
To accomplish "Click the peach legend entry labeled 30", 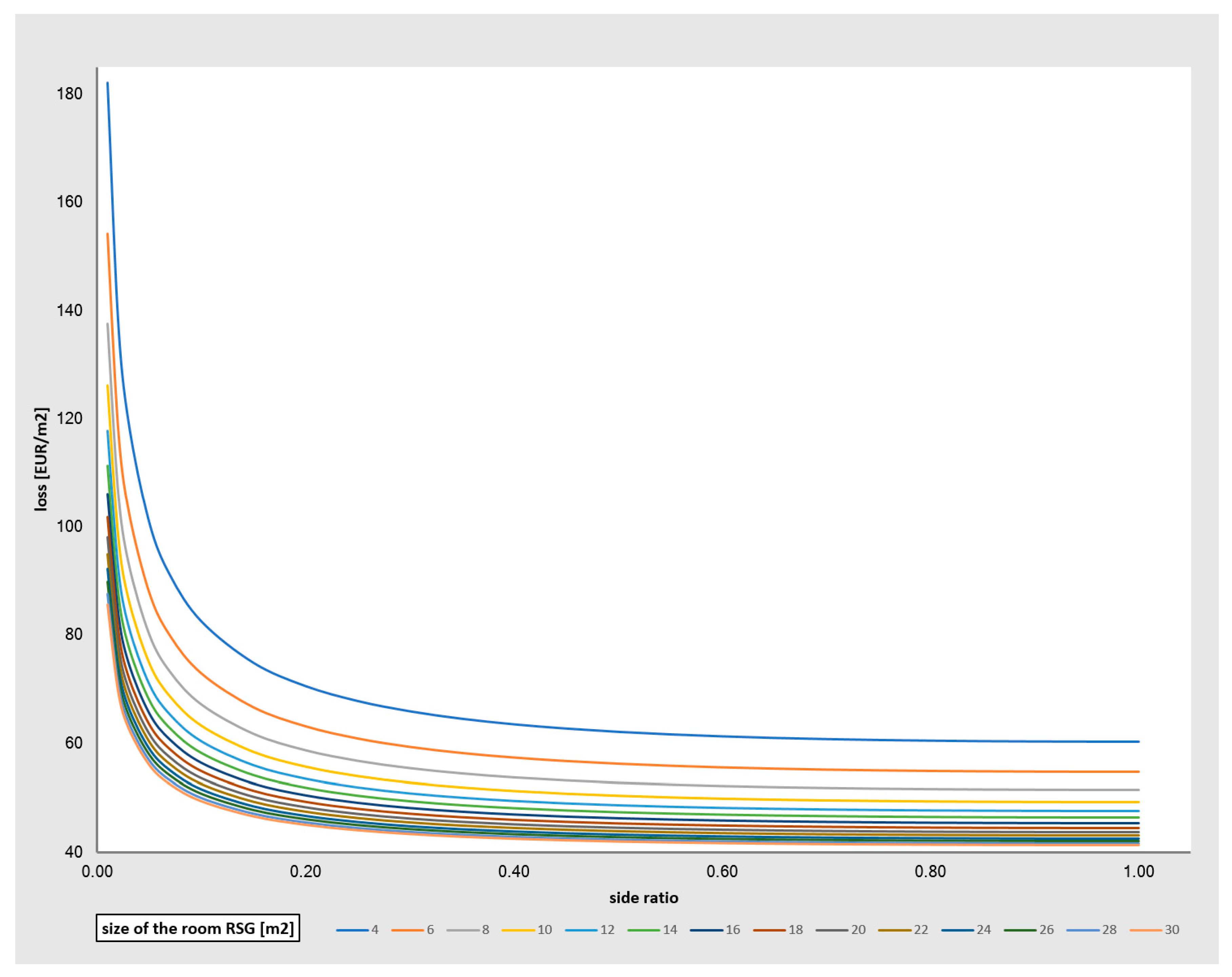I will 1155,930.
